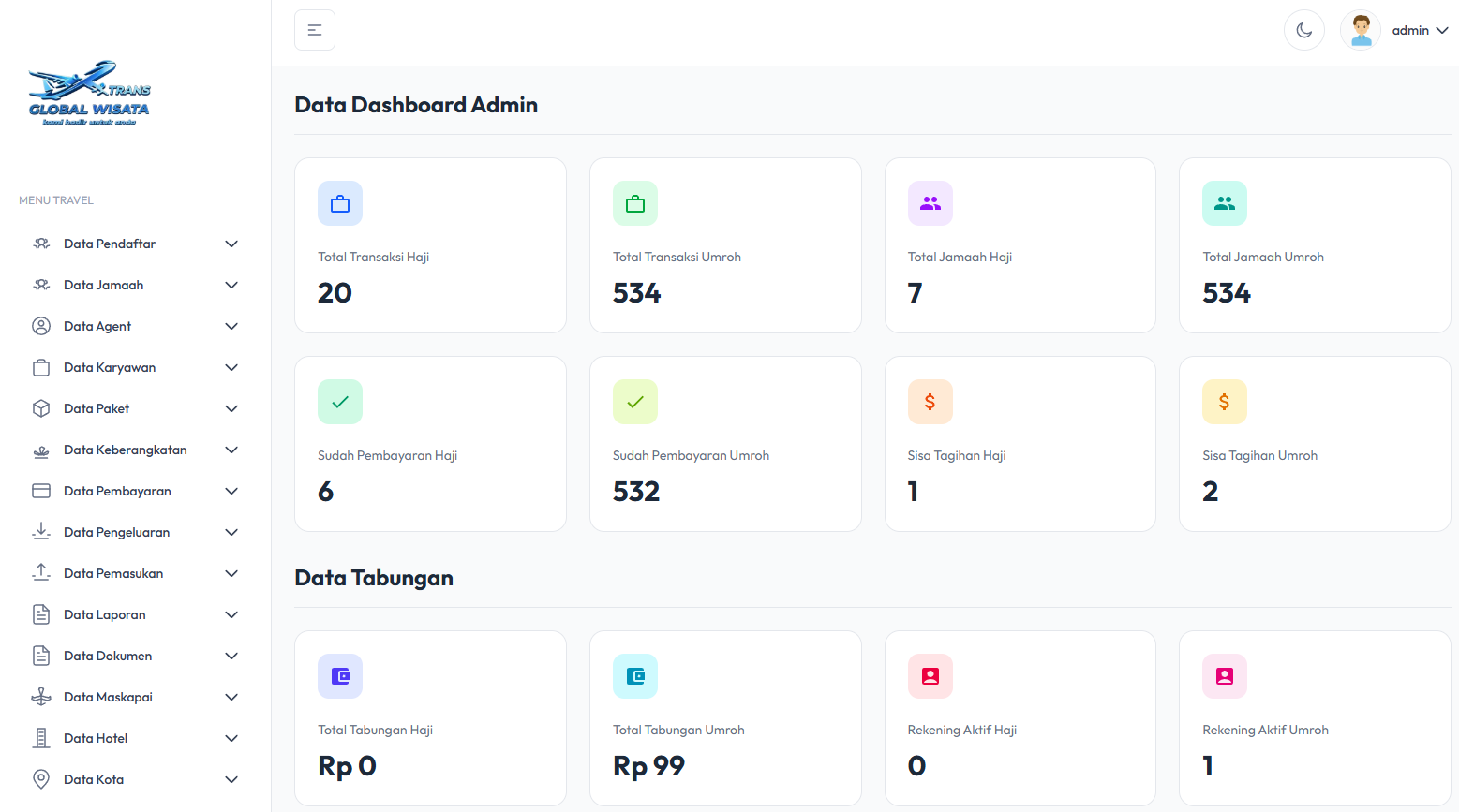
Task: Toggle dark mode with moon icon
Action: [1303, 30]
